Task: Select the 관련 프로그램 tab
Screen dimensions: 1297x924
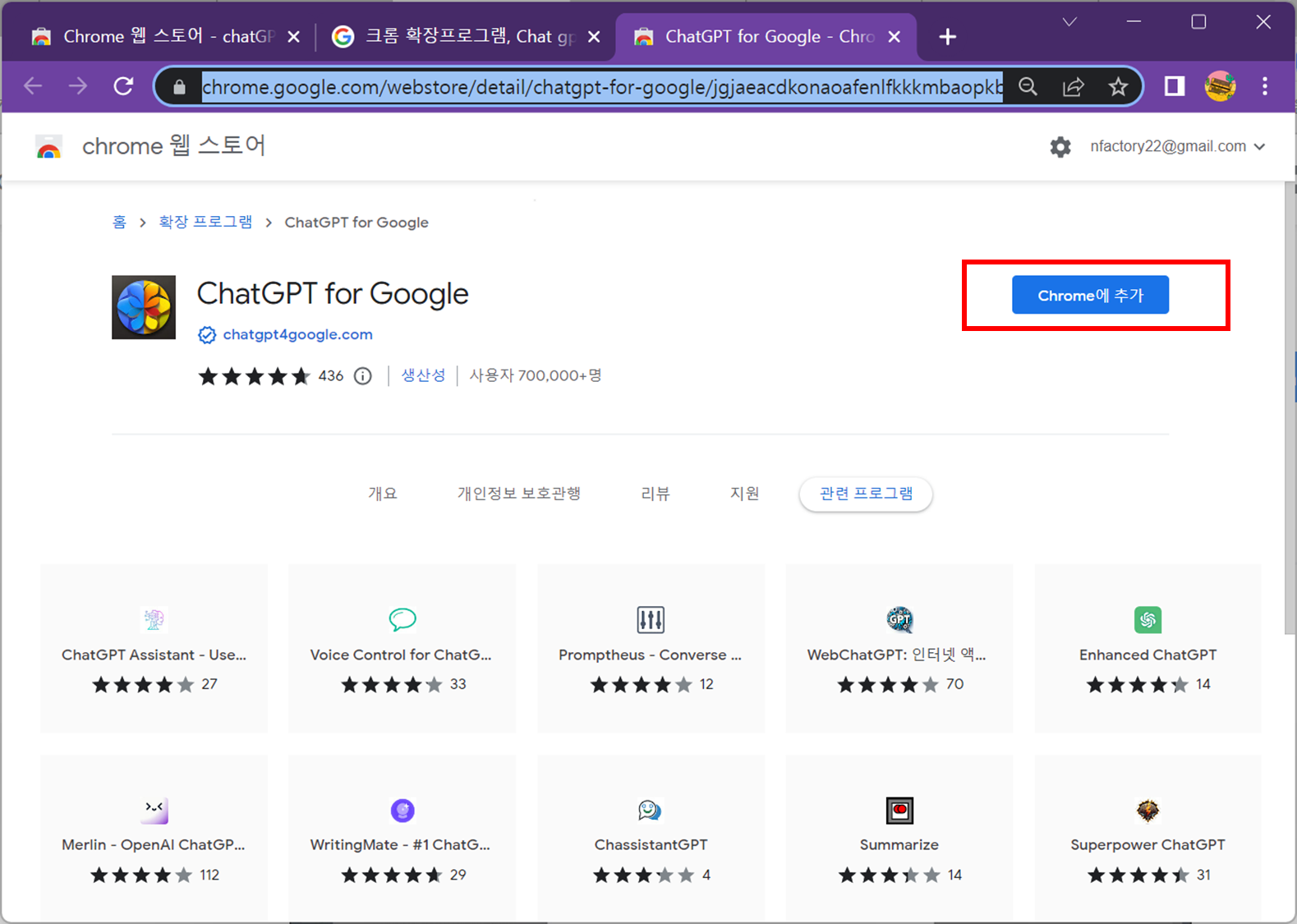Action: [x=866, y=494]
